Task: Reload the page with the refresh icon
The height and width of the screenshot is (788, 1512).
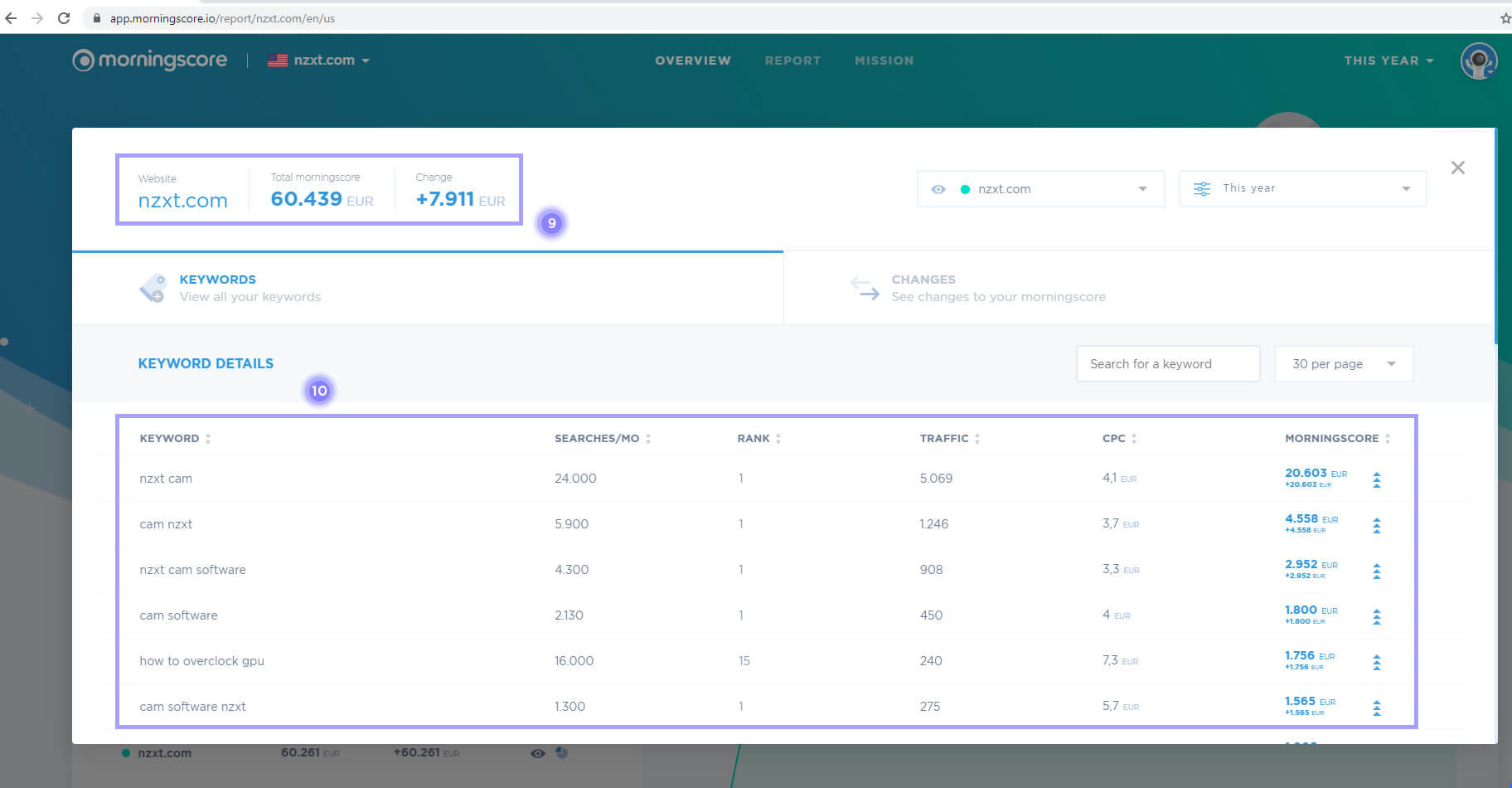Action: point(64,18)
